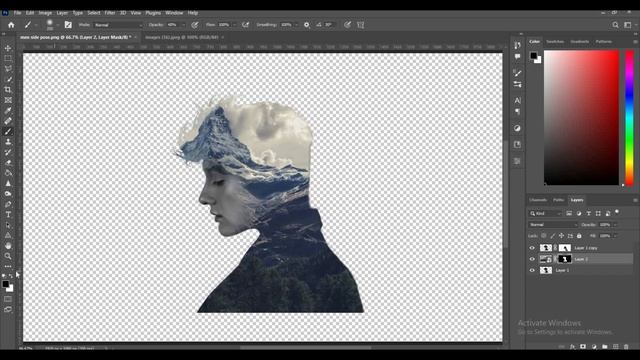Viewport: 640px width, 360px height.
Task: Select the Crop tool
Action: coord(8,89)
